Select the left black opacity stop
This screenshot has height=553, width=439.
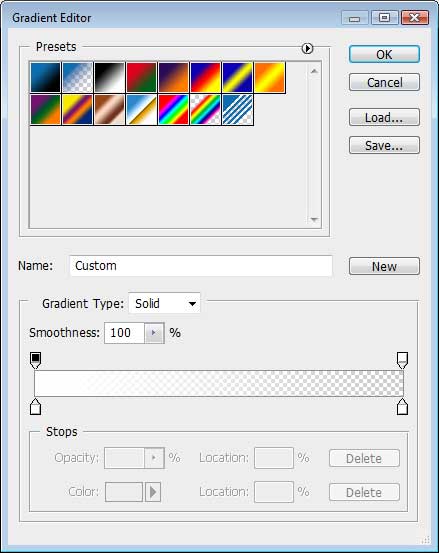(35, 360)
